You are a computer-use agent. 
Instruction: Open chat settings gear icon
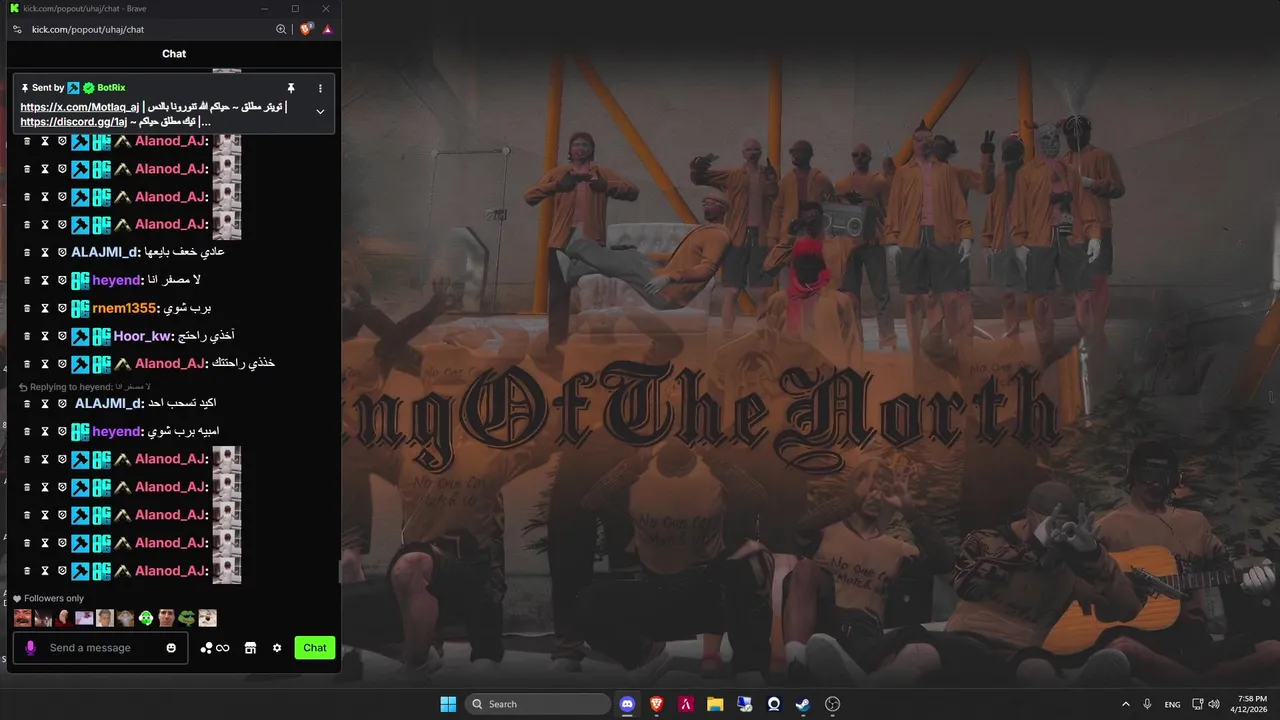(x=277, y=648)
